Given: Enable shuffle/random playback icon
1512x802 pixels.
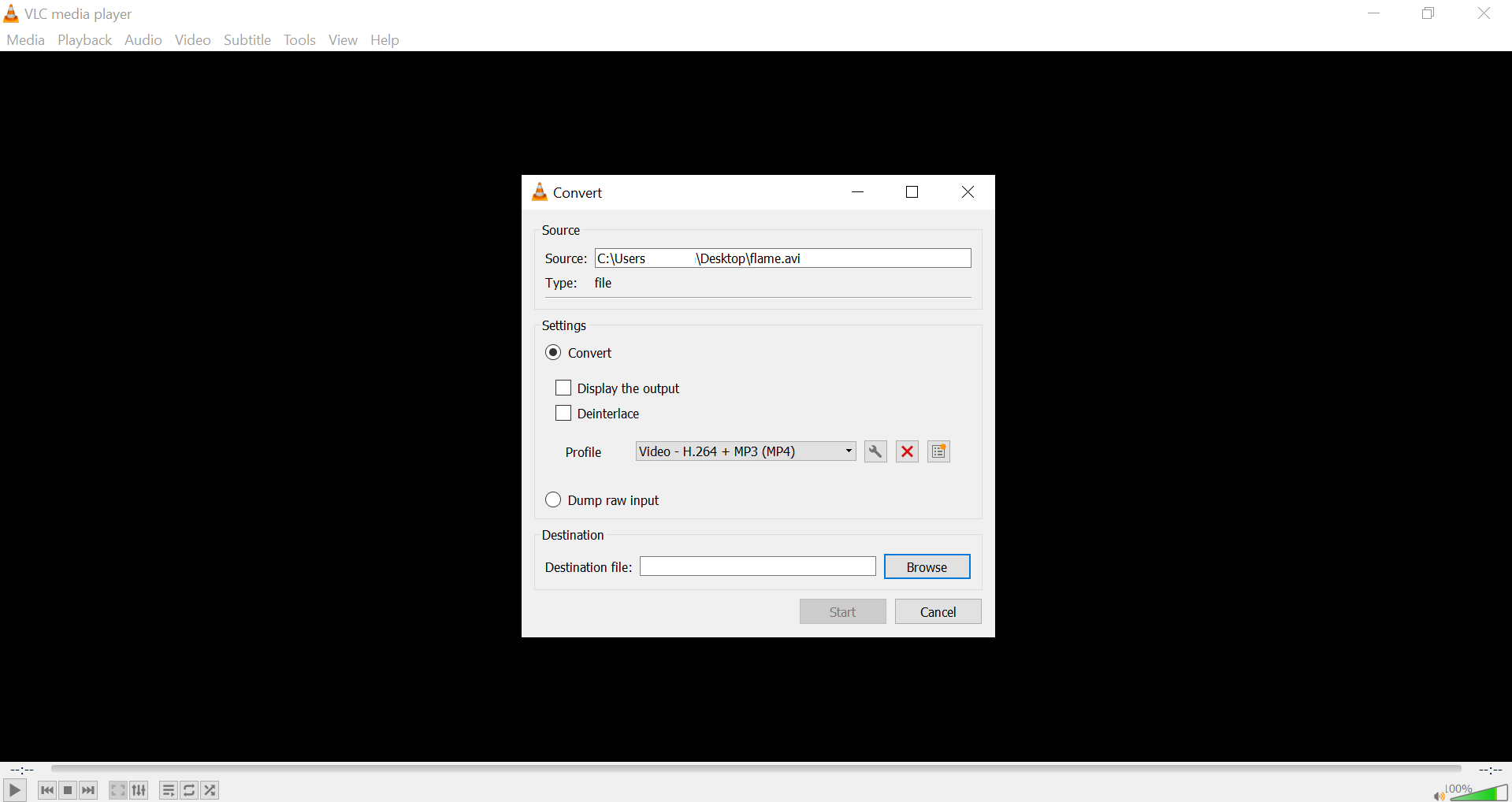Looking at the screenshot, I should (210, 790).
